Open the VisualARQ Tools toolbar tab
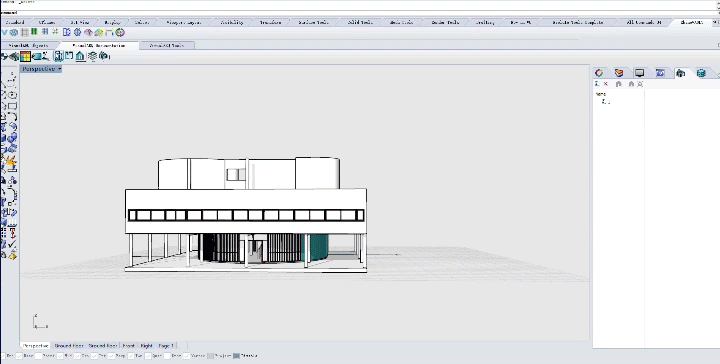720x364 pixels. pyautogui.click(x=167, y=45)
